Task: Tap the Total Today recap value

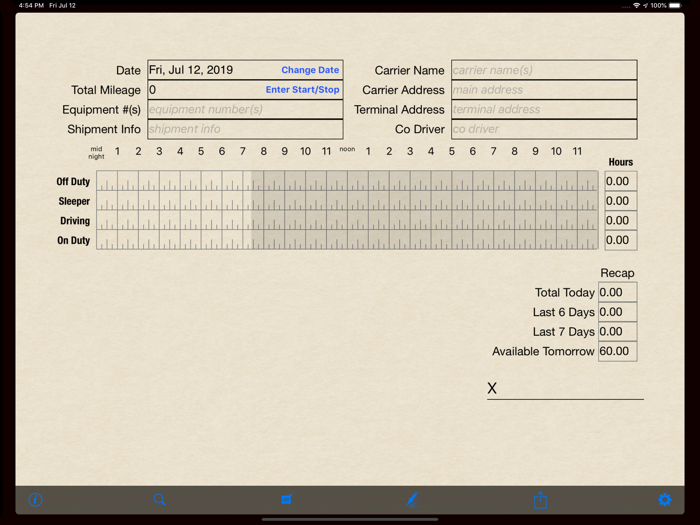Action: tap(617, 292)
